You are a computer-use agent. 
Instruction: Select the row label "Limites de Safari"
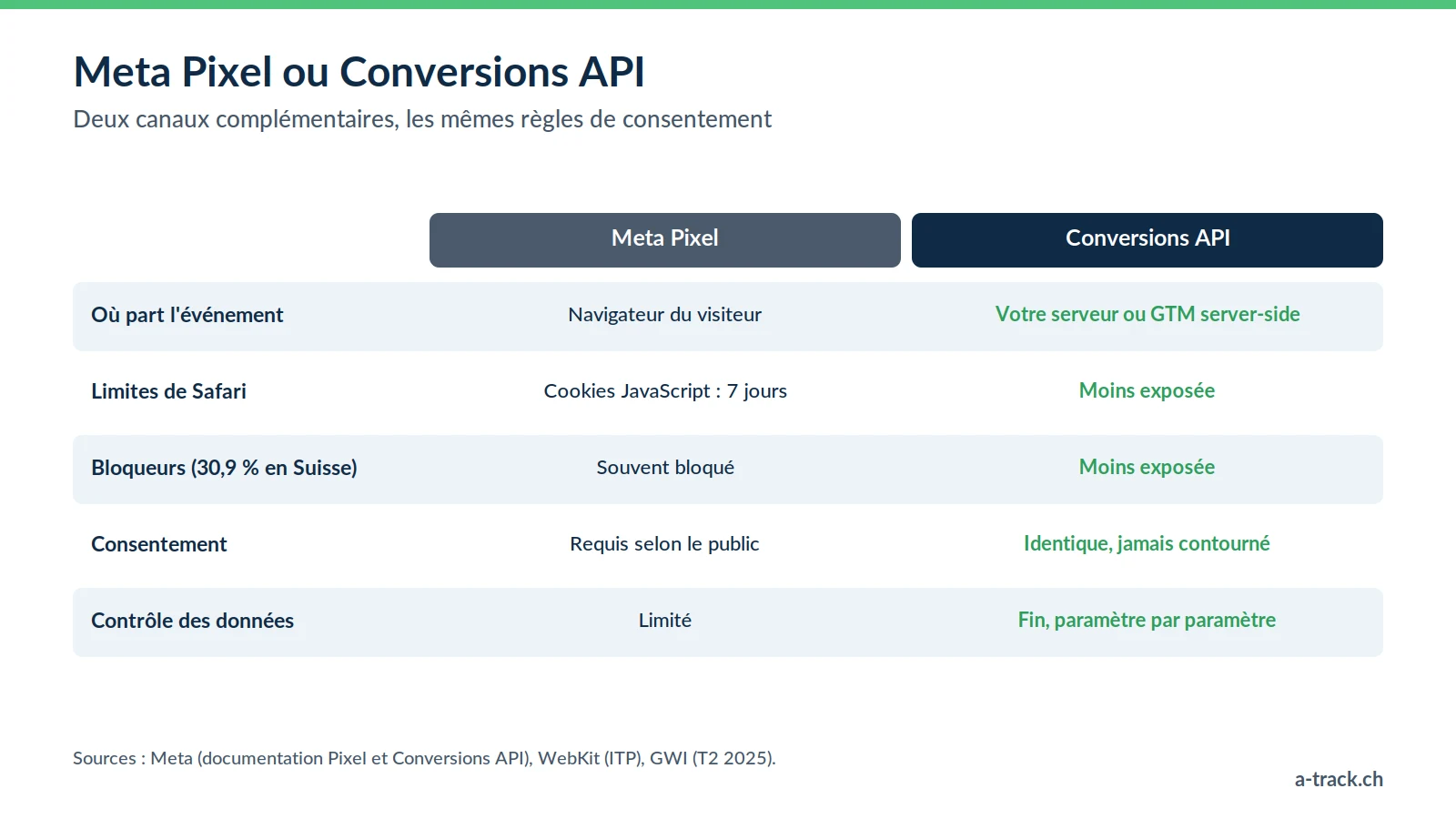pyautogui.click(x=168, y=391)
